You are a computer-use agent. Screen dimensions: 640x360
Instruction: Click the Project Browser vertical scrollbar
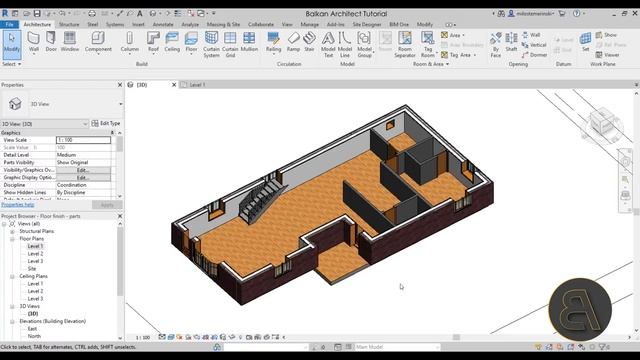(120, 261)
